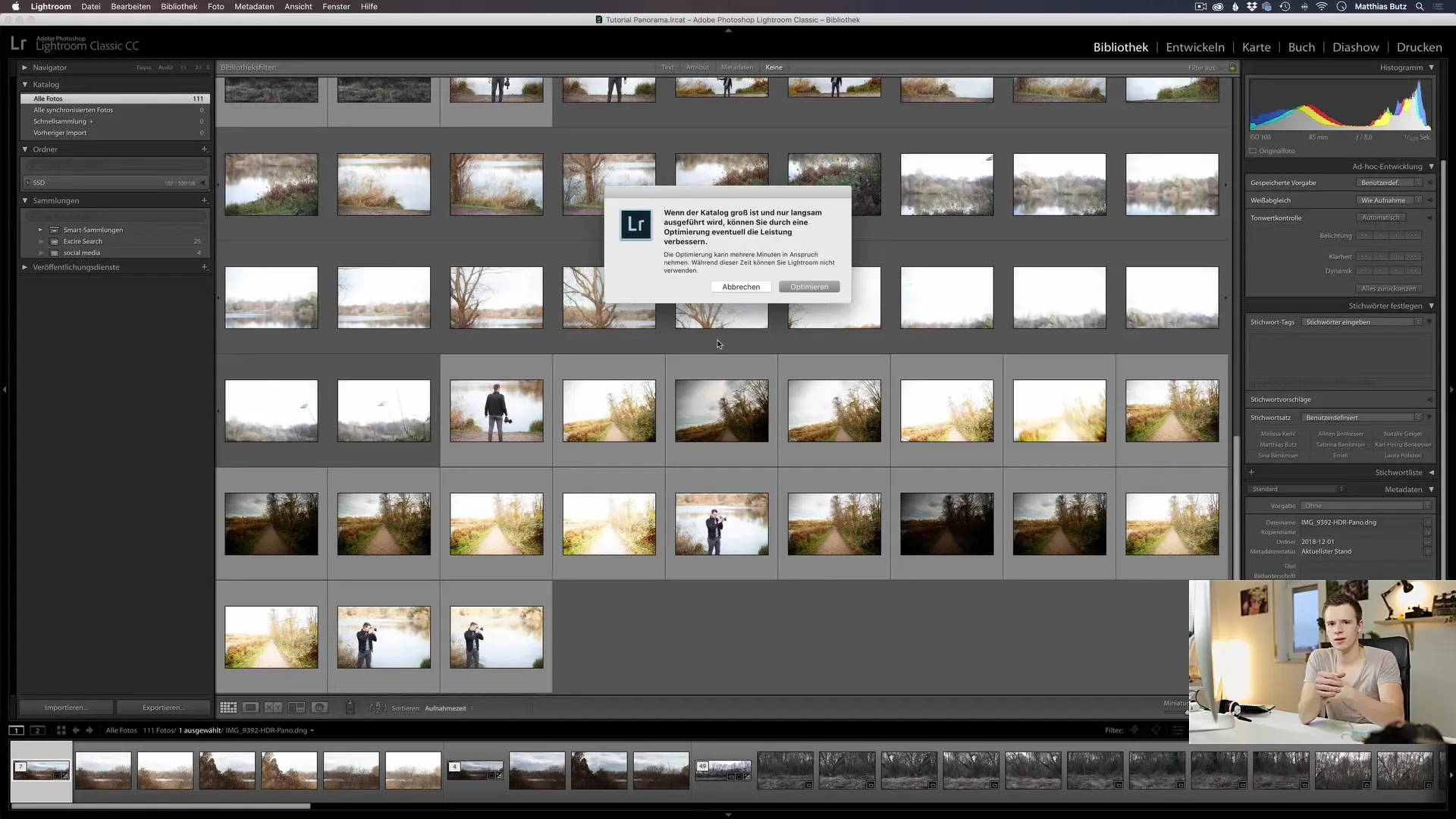The image size is (1456, 819).
Task: Hide right panel with edge arrow
Action: pos(1451,390)
